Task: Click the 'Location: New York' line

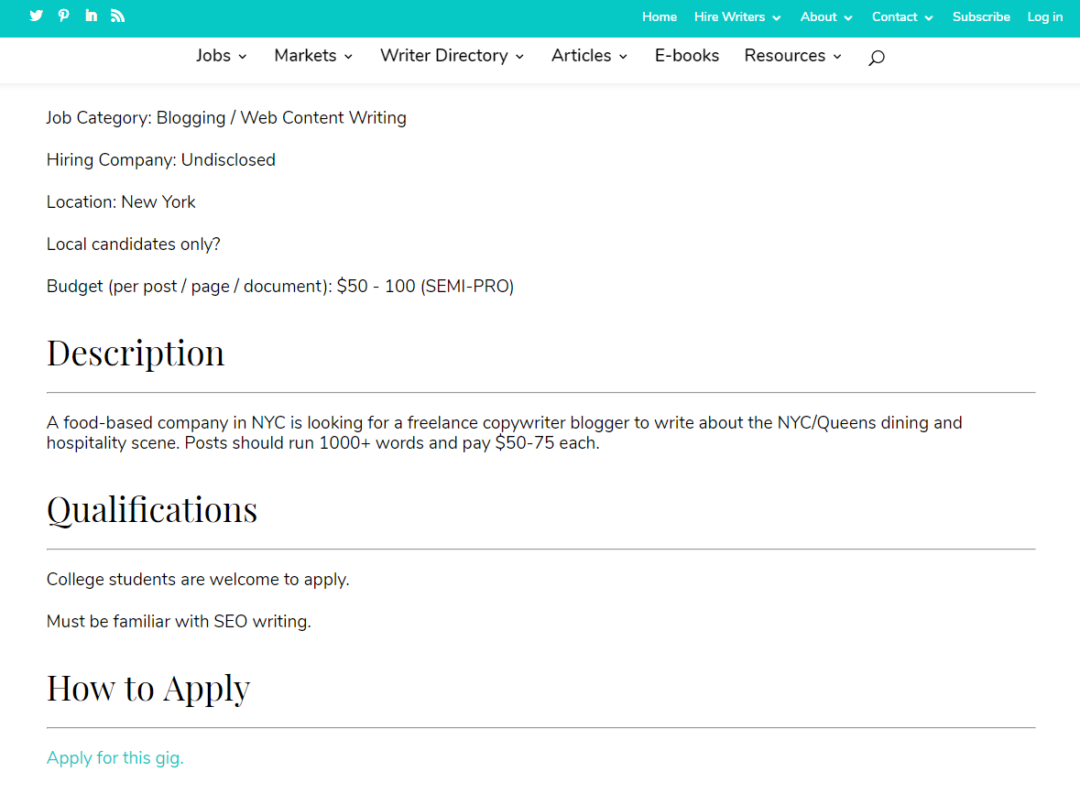Action: (121, 202)
